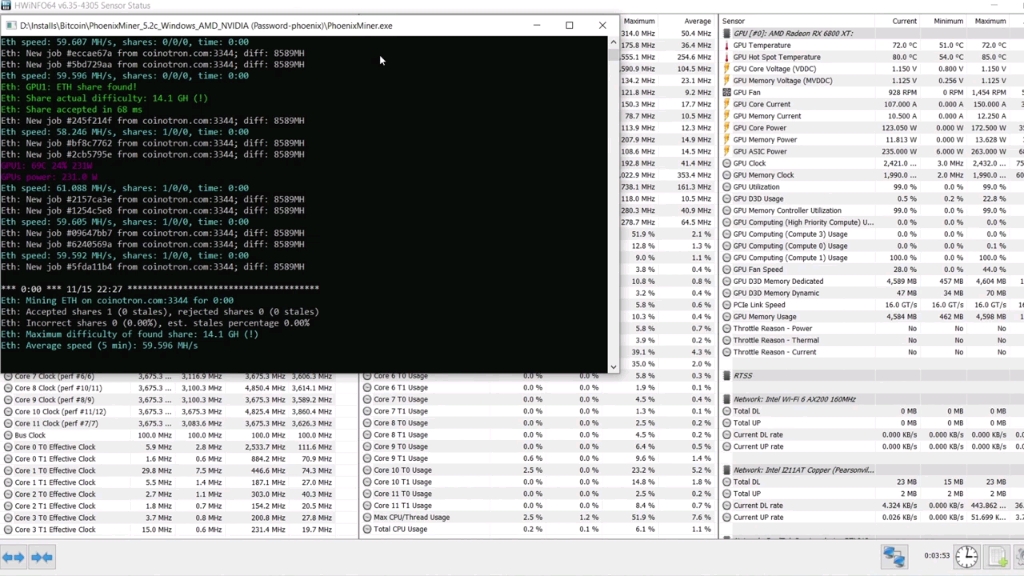Viewport: 1024px width, 576px height.
Task: Select the GPU Memory Clock row
Action: [872, 175]
